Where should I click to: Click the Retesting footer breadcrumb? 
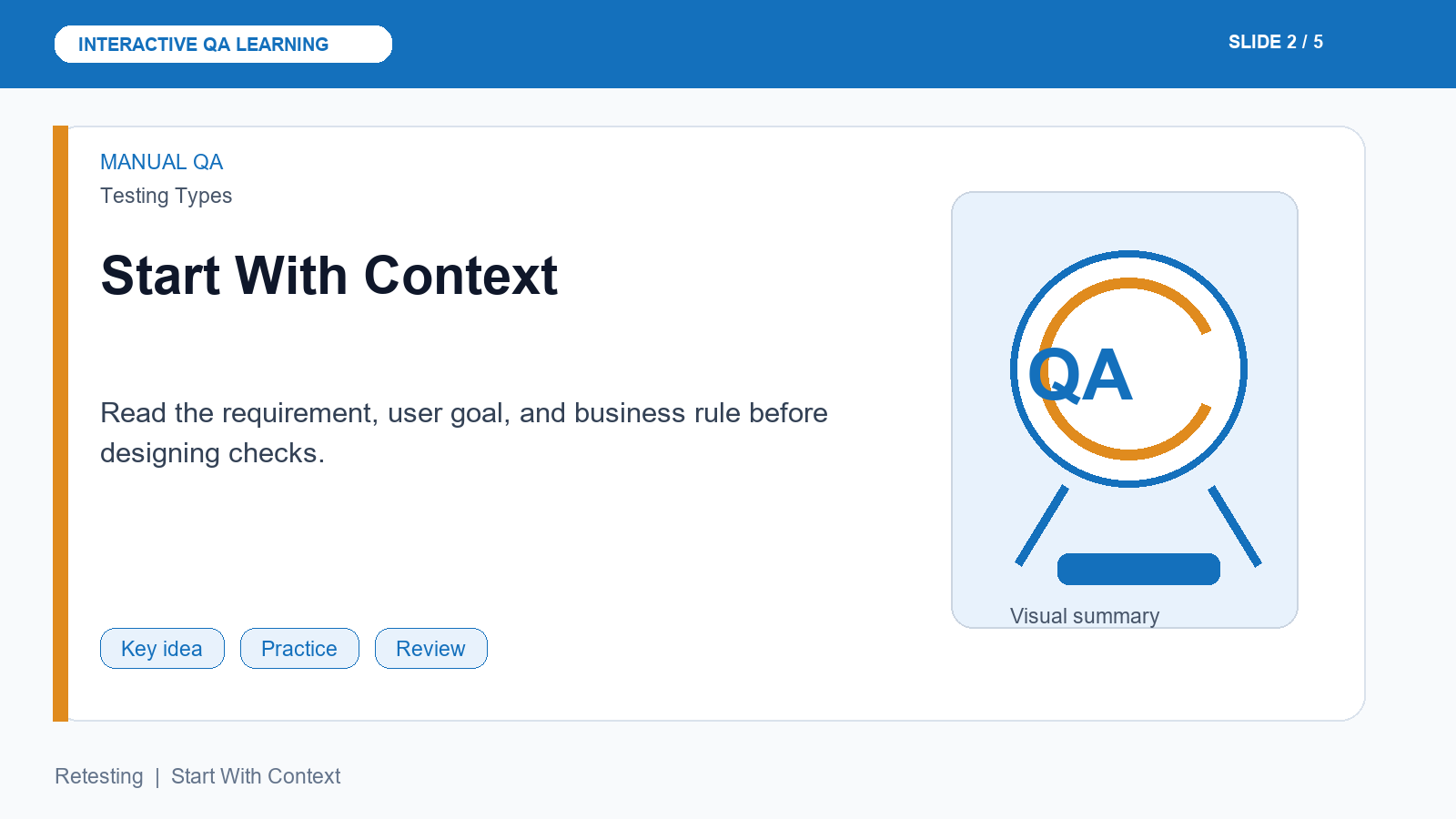point(99,776)
